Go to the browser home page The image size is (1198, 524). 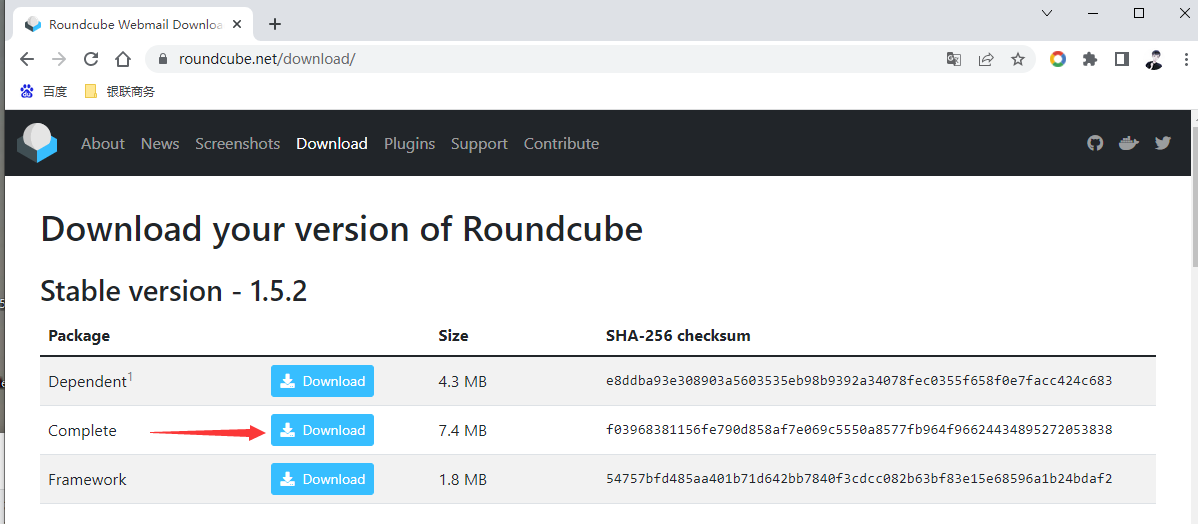pyautogui.click(x=123, y=59)
